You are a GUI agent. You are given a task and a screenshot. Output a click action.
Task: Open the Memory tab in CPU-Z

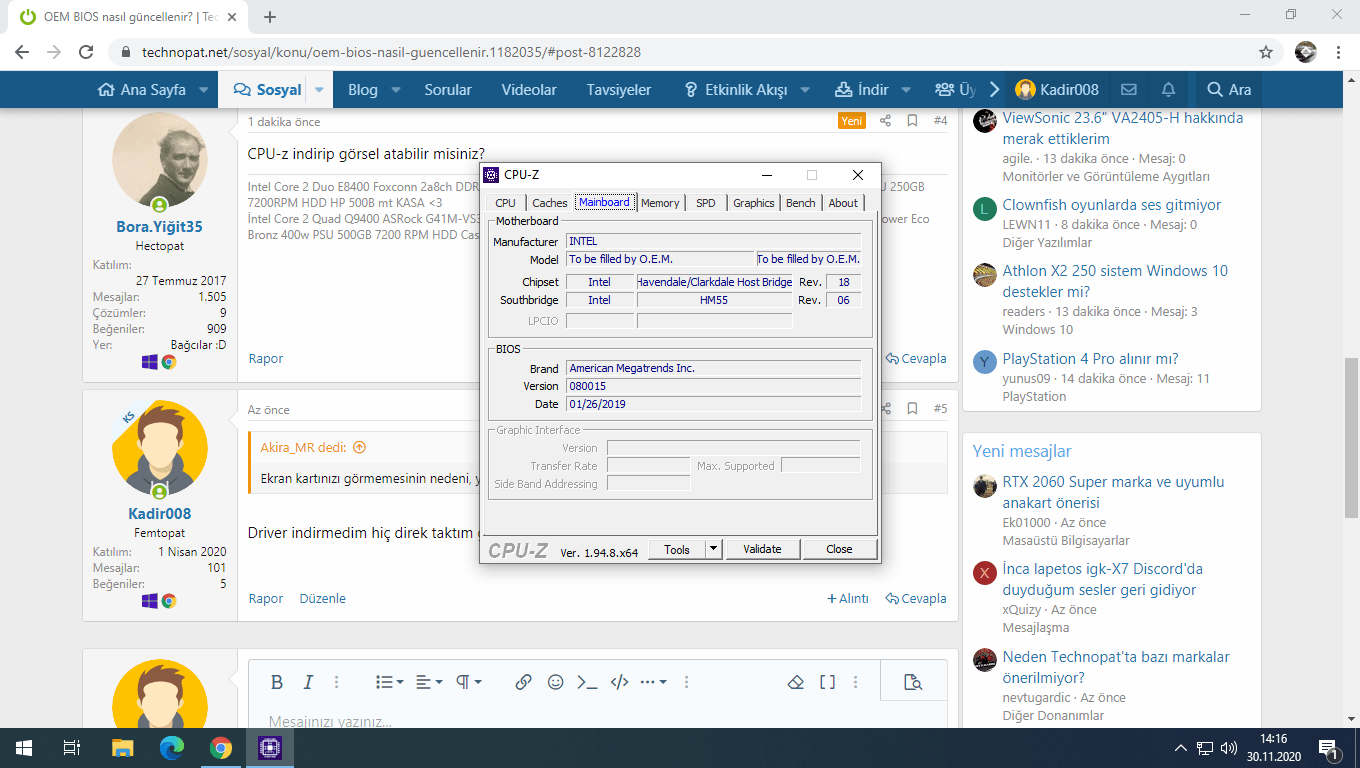point(660,203)
